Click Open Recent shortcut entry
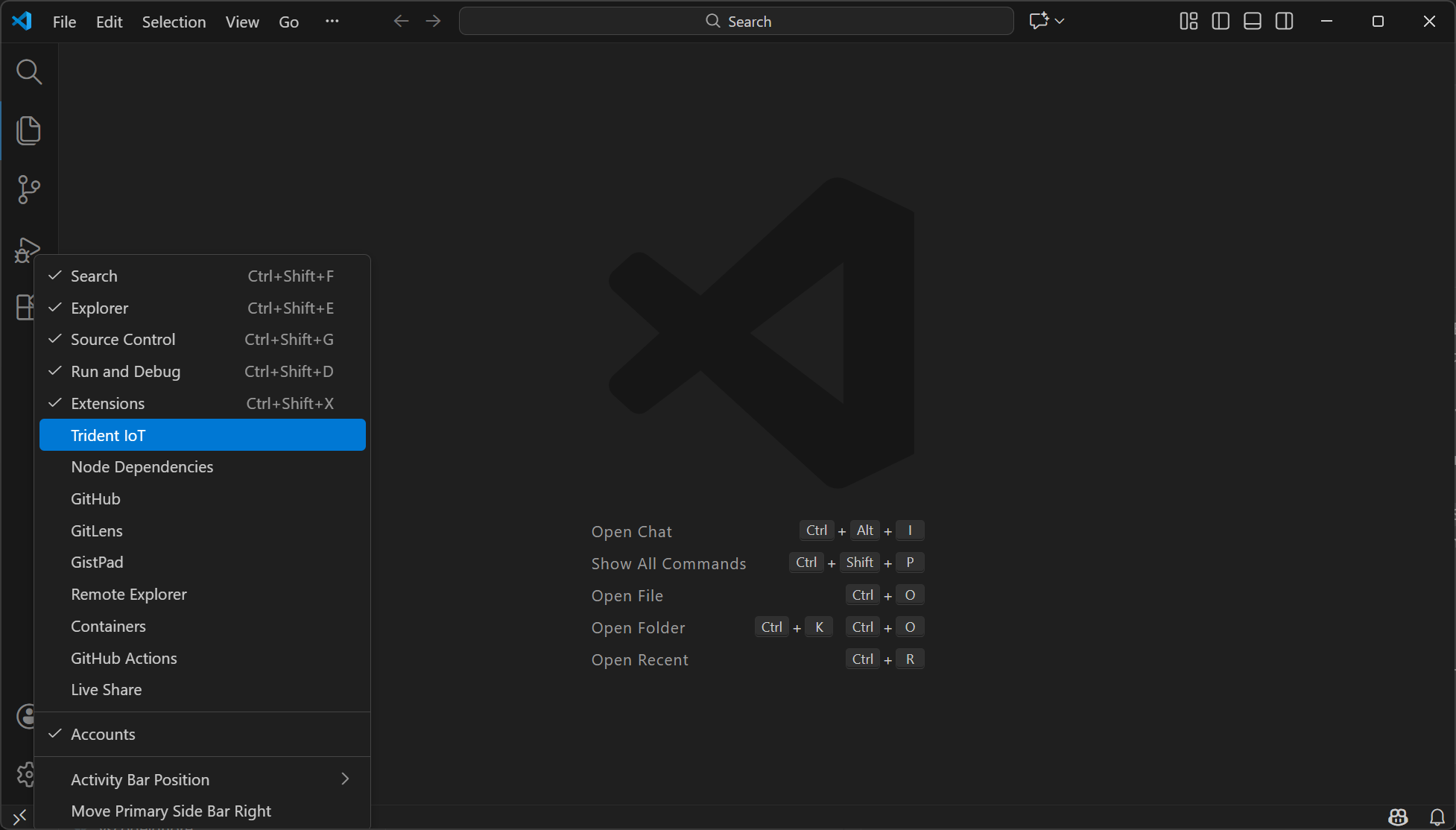 [x=639, y=659]
